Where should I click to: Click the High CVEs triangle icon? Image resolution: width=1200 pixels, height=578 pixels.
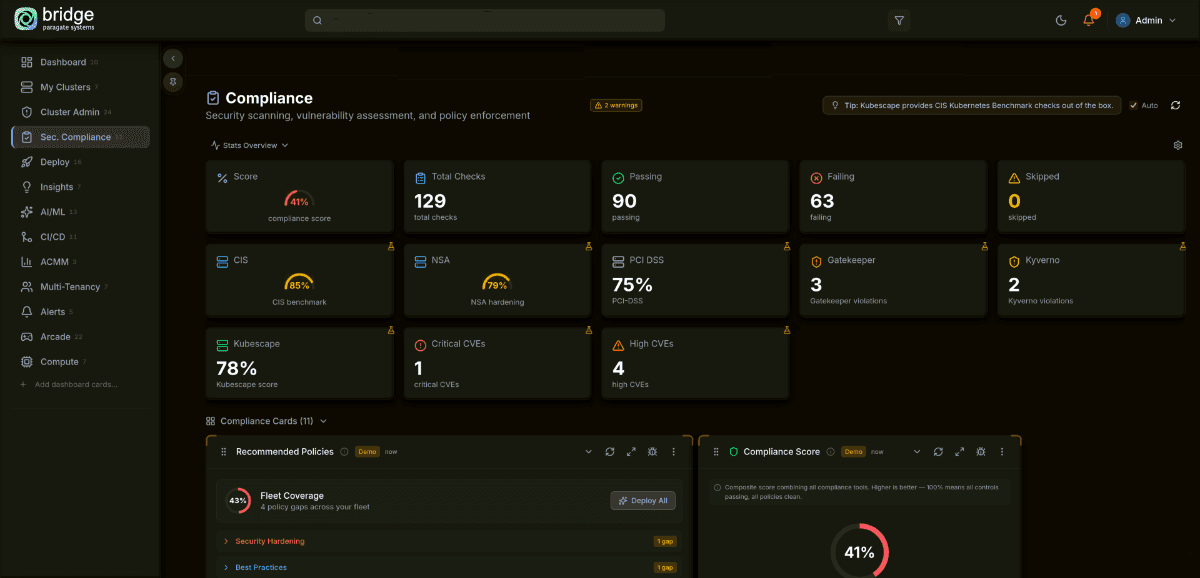point(618,344)
